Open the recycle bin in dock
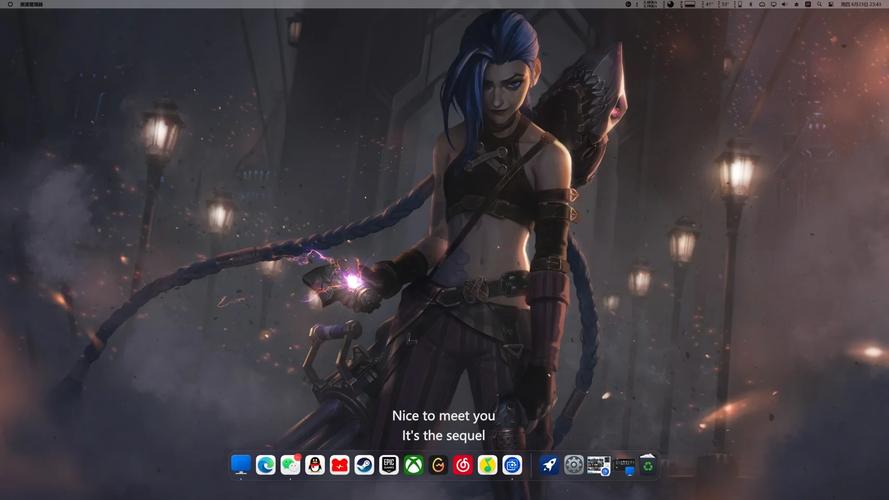The height and width of the screenshot is (500, 889). tap(647, 464)
